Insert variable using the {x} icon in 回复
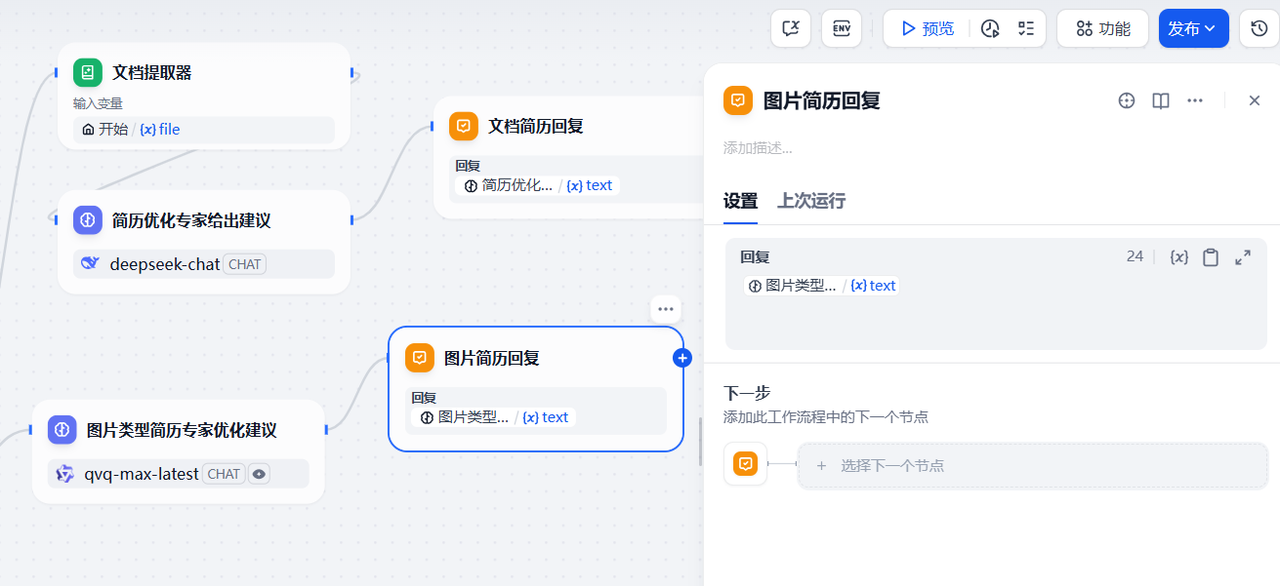Viewport: 1280px width, 586px height. click(x=1179, y=257)
